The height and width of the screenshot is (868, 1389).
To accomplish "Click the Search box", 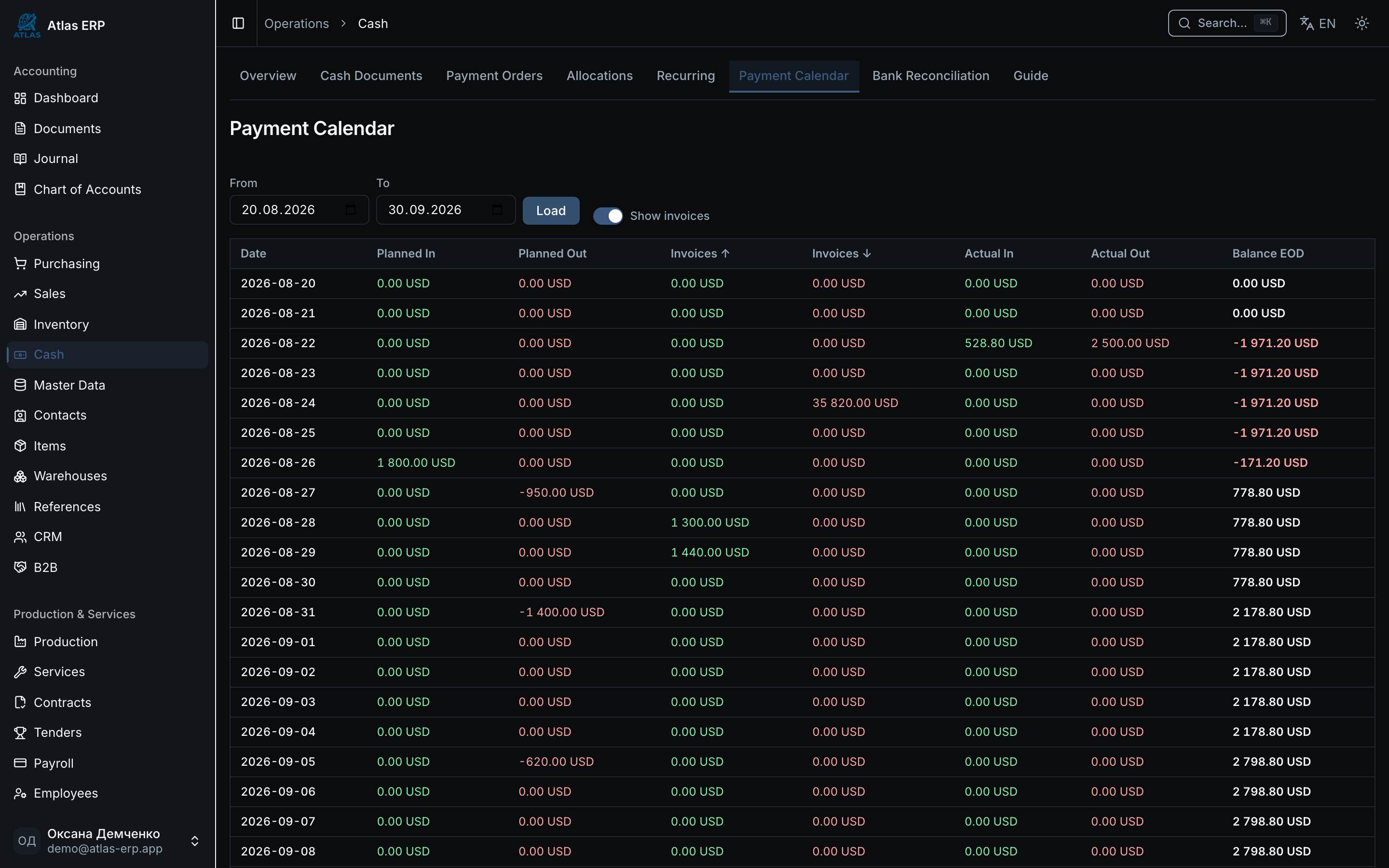I will point(1226,23).
